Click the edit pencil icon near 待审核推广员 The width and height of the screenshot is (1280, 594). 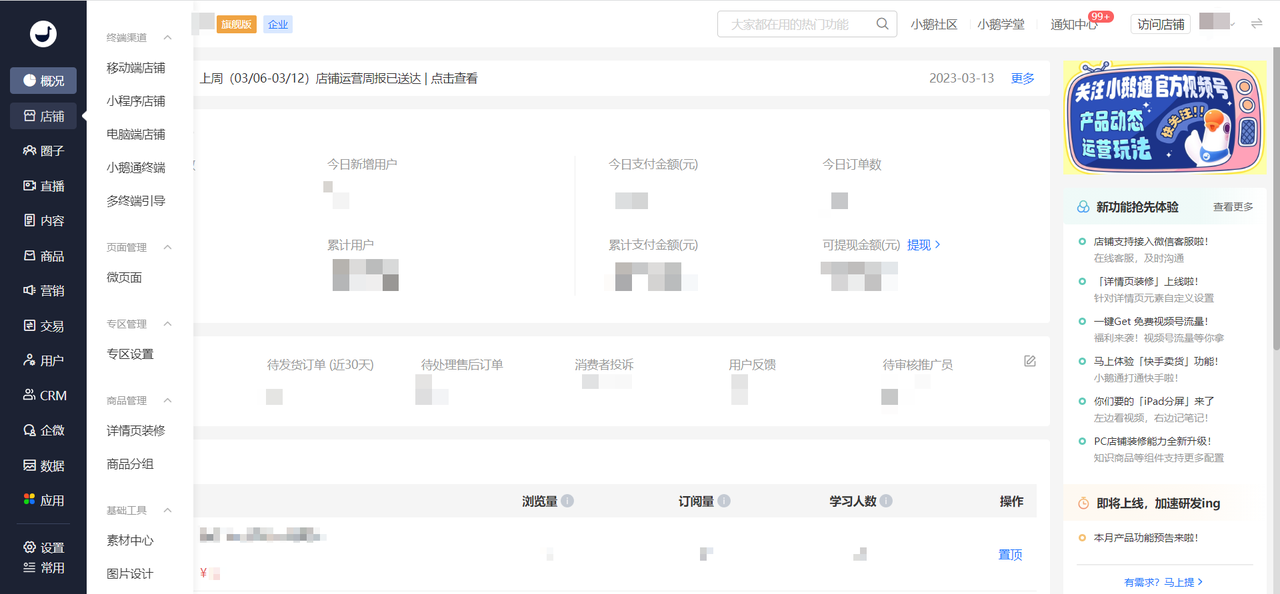click(x=1029, y=361)
